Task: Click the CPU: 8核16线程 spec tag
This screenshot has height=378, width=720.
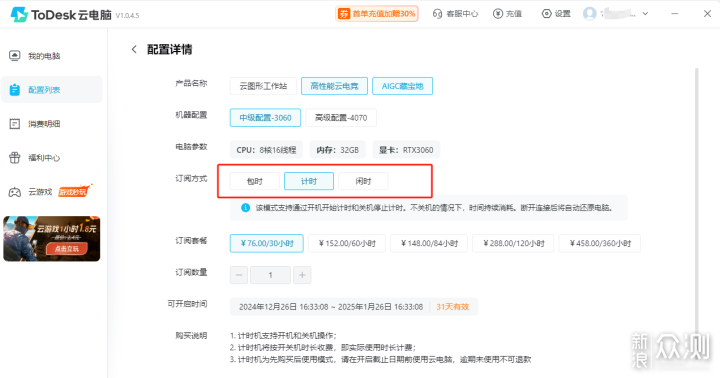Action: tap(266, 150)
